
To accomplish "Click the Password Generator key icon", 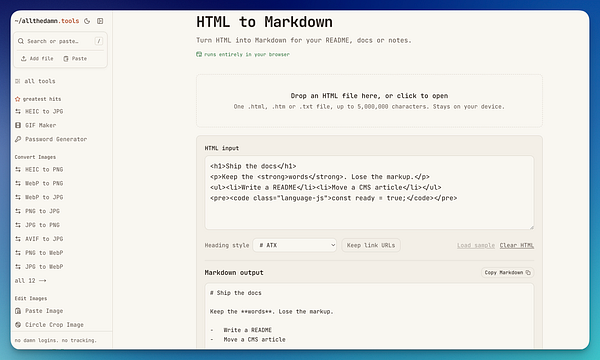I will (18, 139).
